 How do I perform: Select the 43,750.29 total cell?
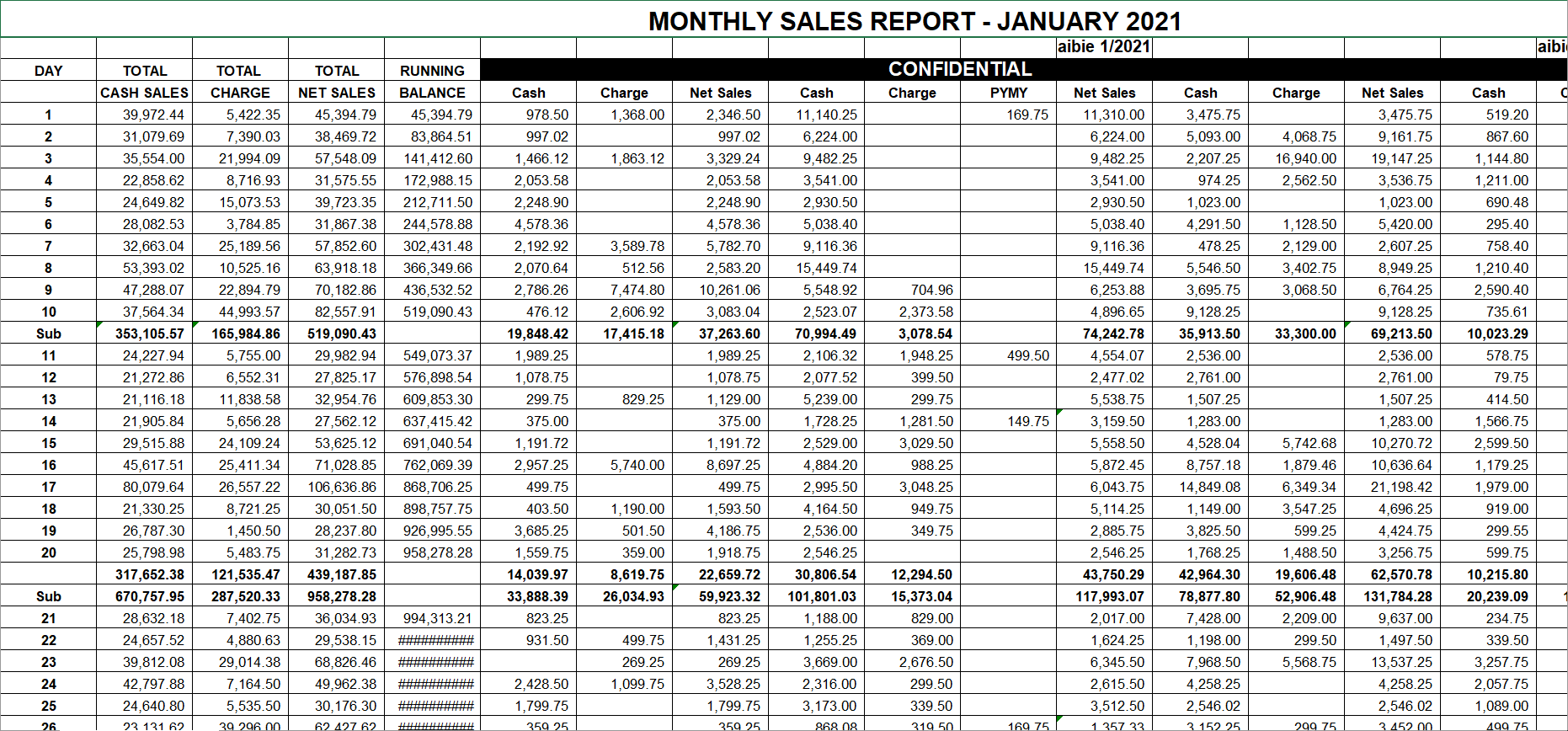click(x=1105, y=574)
